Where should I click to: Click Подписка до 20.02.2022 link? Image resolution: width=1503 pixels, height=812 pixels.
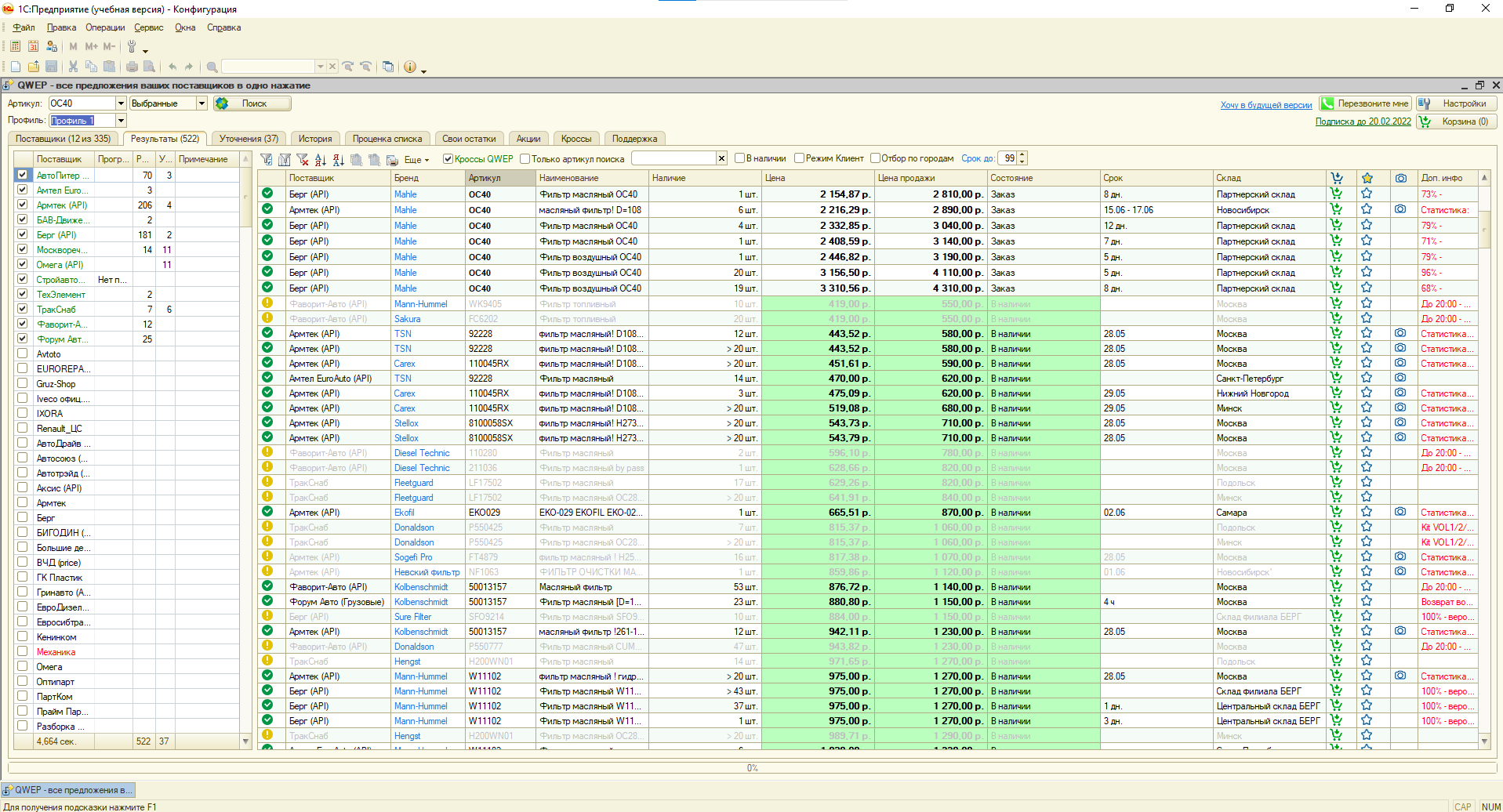1363,121
